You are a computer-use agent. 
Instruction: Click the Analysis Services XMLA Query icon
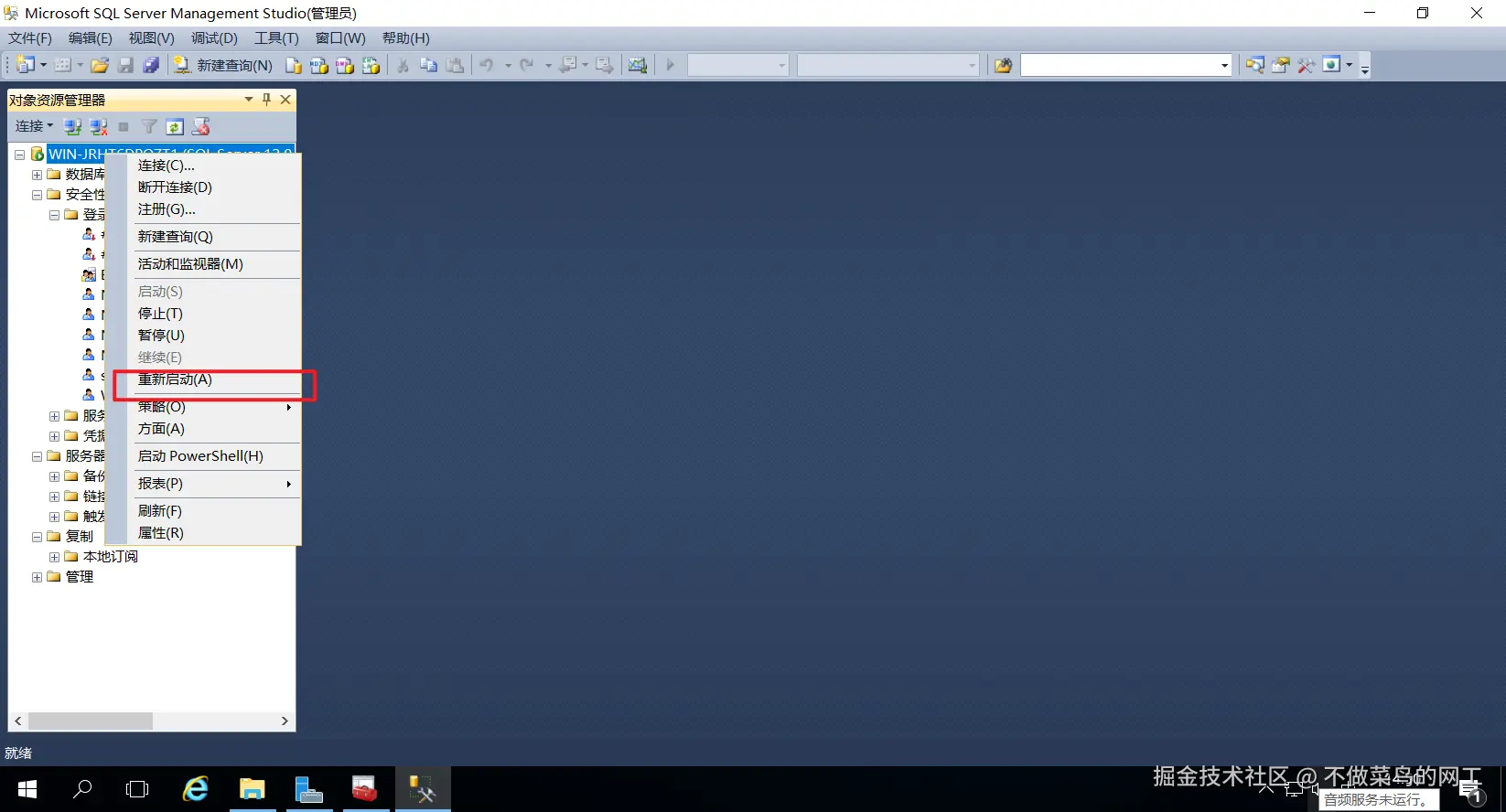[x=371, y=65]
